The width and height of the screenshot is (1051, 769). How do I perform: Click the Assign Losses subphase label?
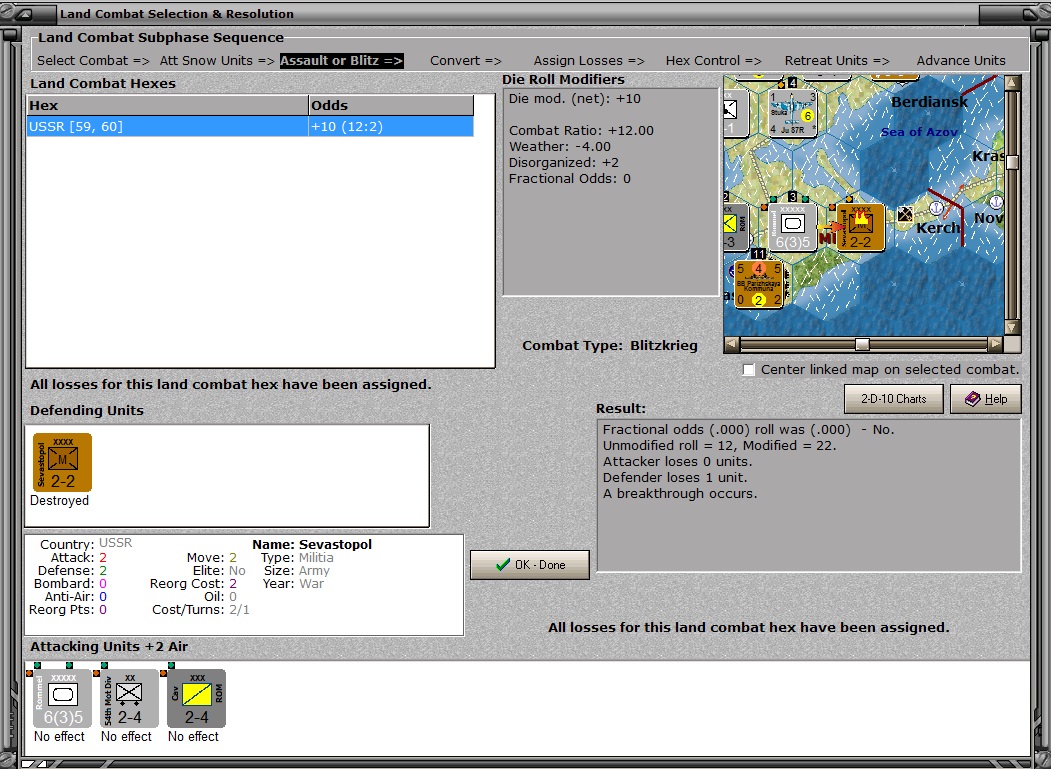(589, 60)
